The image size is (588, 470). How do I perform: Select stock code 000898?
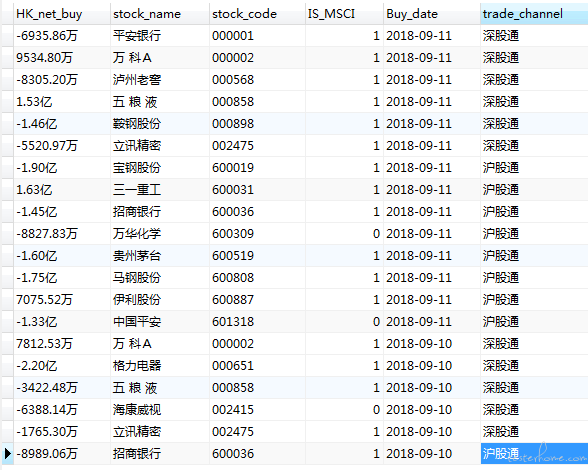pos(233,124)
